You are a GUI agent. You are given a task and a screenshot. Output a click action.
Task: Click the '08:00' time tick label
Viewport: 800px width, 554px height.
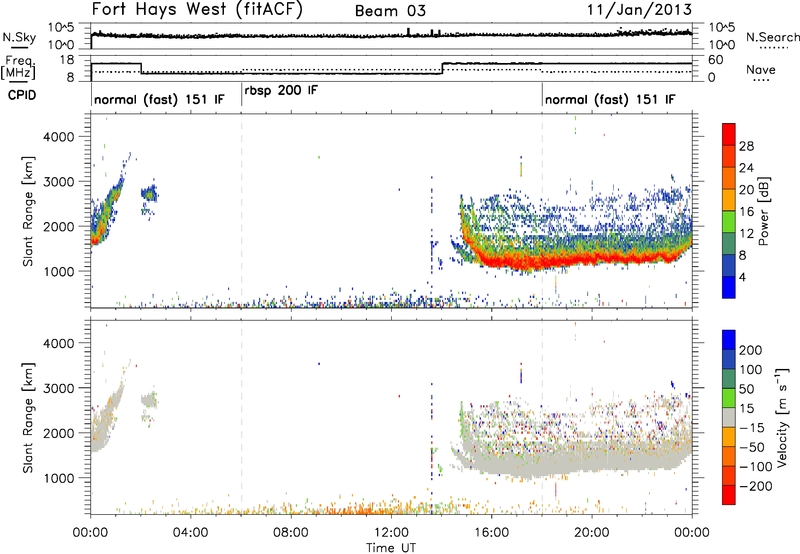(291, 533)
